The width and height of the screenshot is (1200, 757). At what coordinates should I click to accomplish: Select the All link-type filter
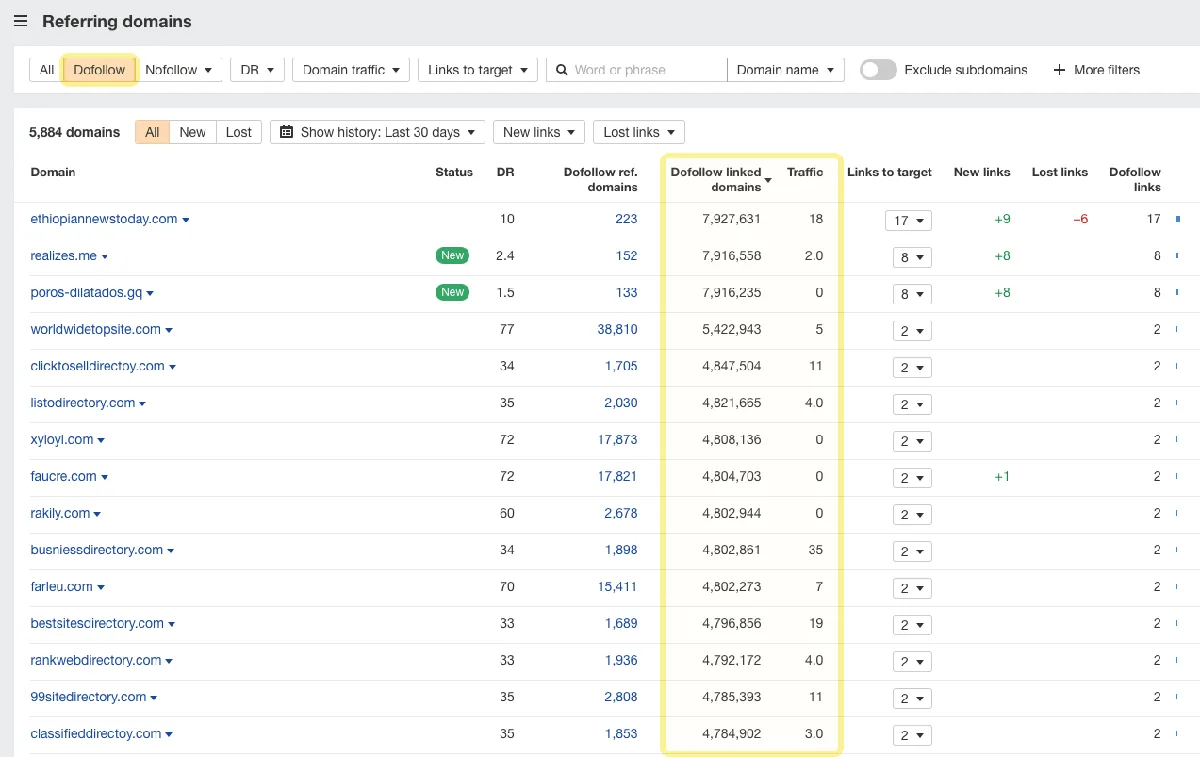click(x=47, y=70)
